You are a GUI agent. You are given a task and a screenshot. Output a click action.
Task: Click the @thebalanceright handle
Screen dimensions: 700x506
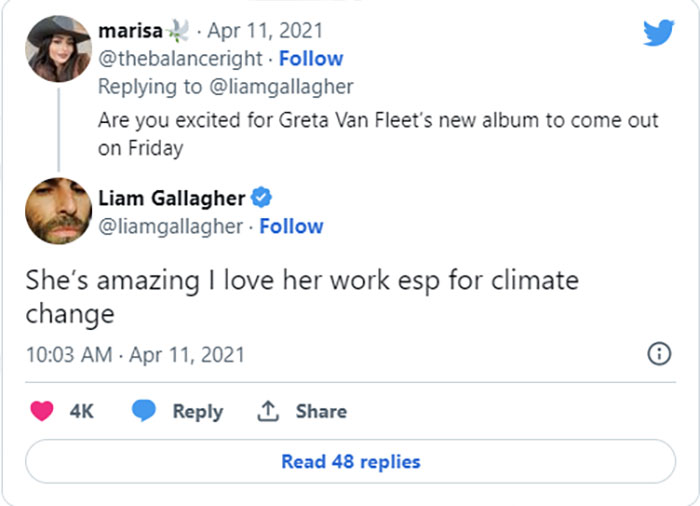(x=182, y=59)
